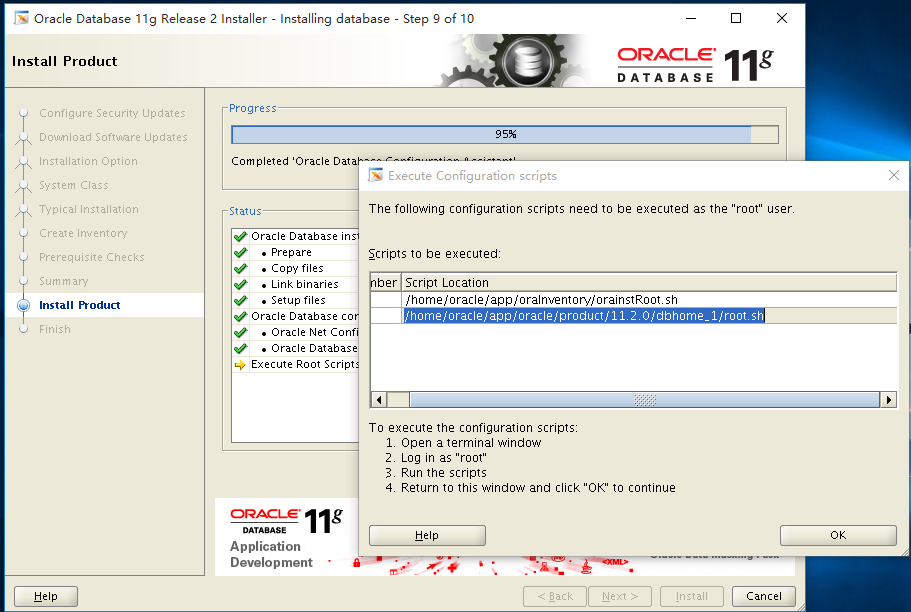Close the Execute Configuration scripts dialog
Viewport: 911px width, 612px height.
pos(894,175)
